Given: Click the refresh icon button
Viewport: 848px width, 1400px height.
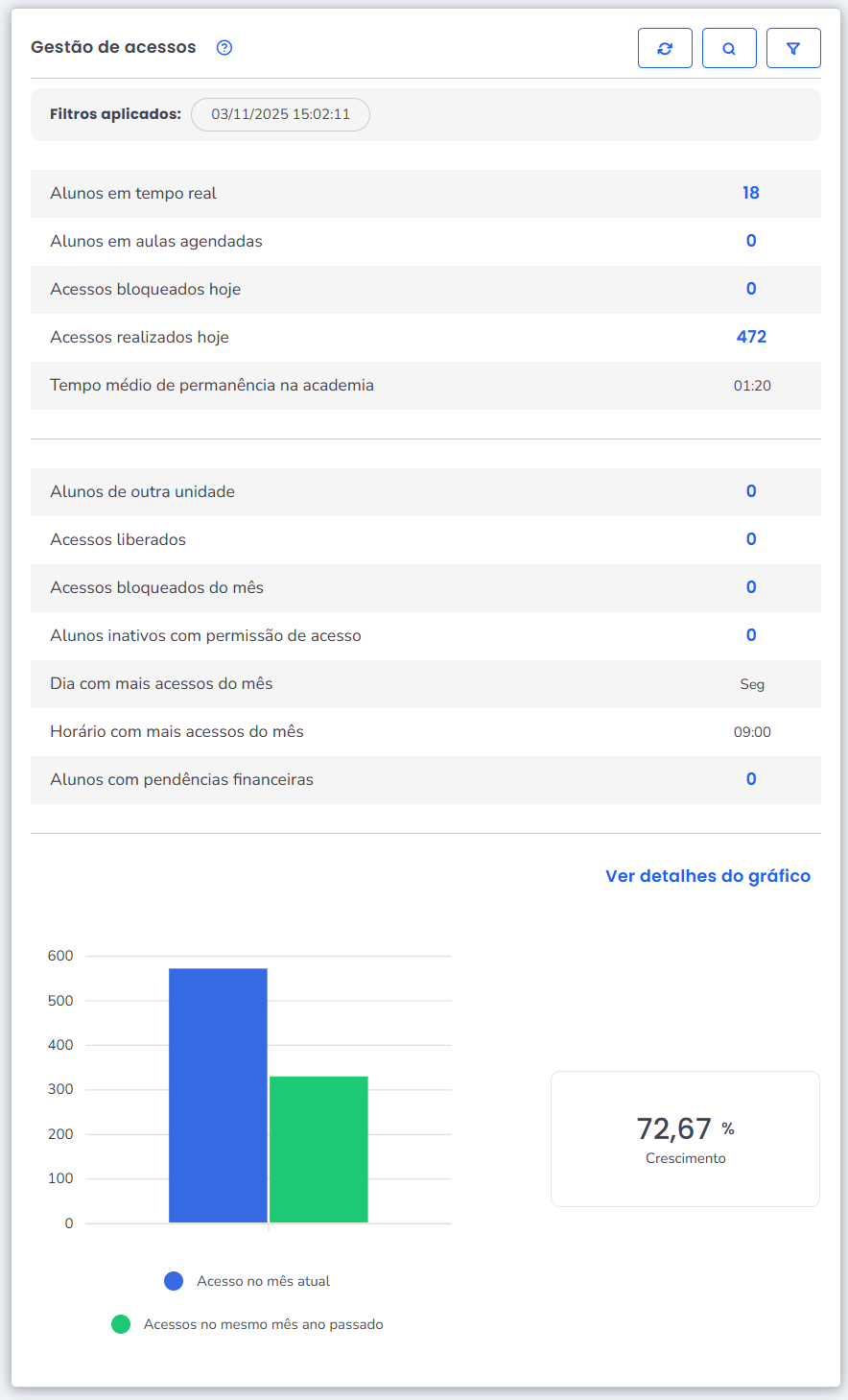Looking at the screenshot, I should point(665,48).
